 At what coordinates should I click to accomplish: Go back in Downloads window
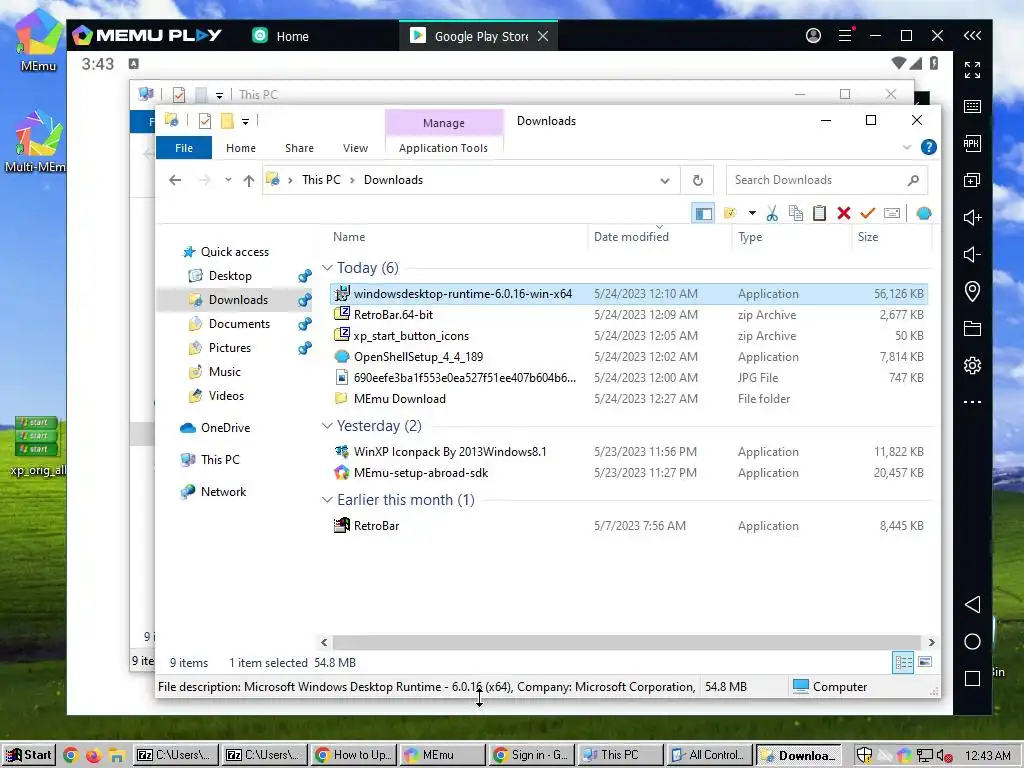pos(175,180)
